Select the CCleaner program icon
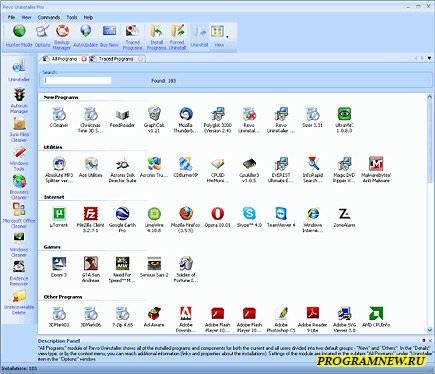Image resolution: width=435 pixels, height=374 pixels. coord(59,117)
